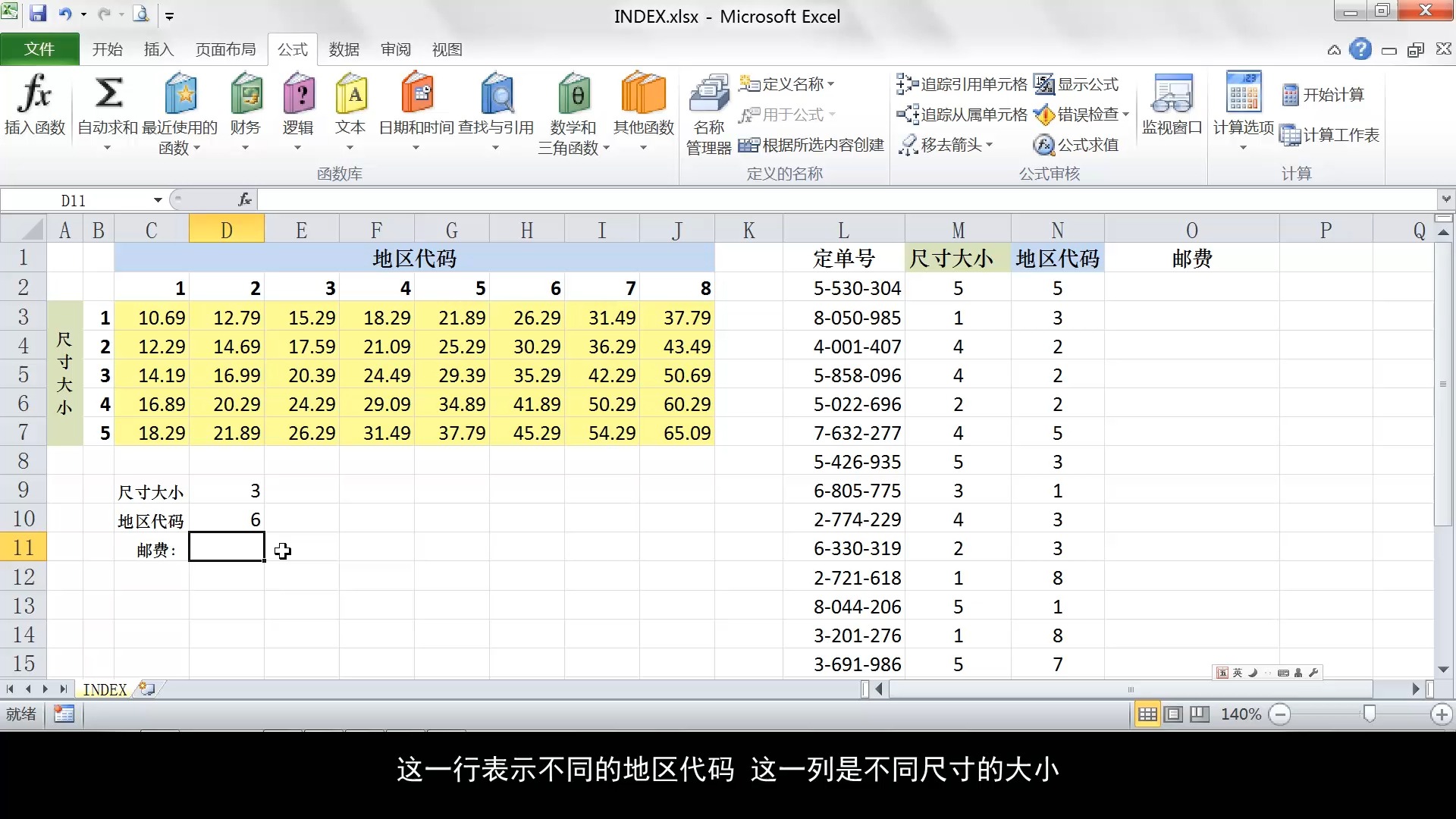Viewport: 1456px width, 819px height.
Task: Expand the Name Box dropdown
Action: 158,199
